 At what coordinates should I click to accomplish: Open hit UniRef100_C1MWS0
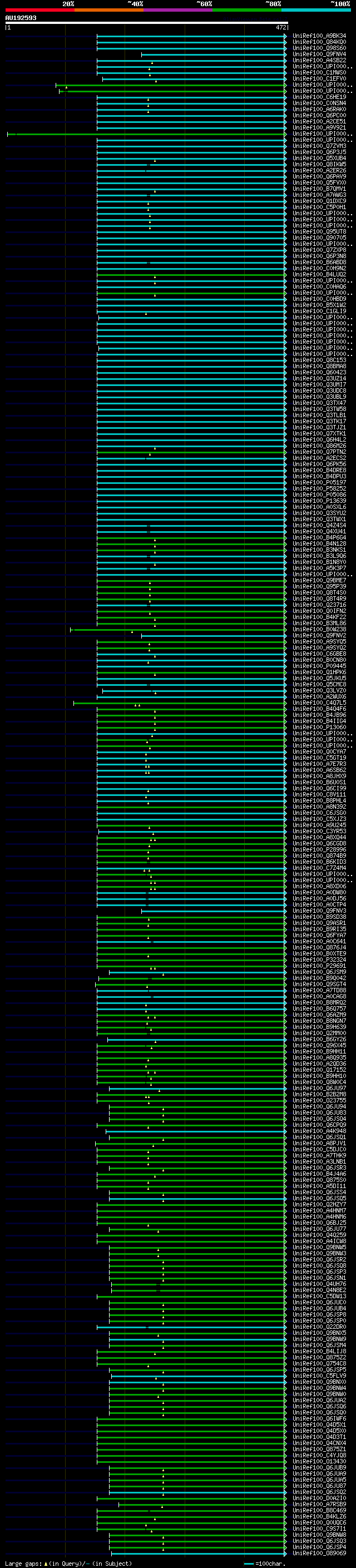click(319, 72)
